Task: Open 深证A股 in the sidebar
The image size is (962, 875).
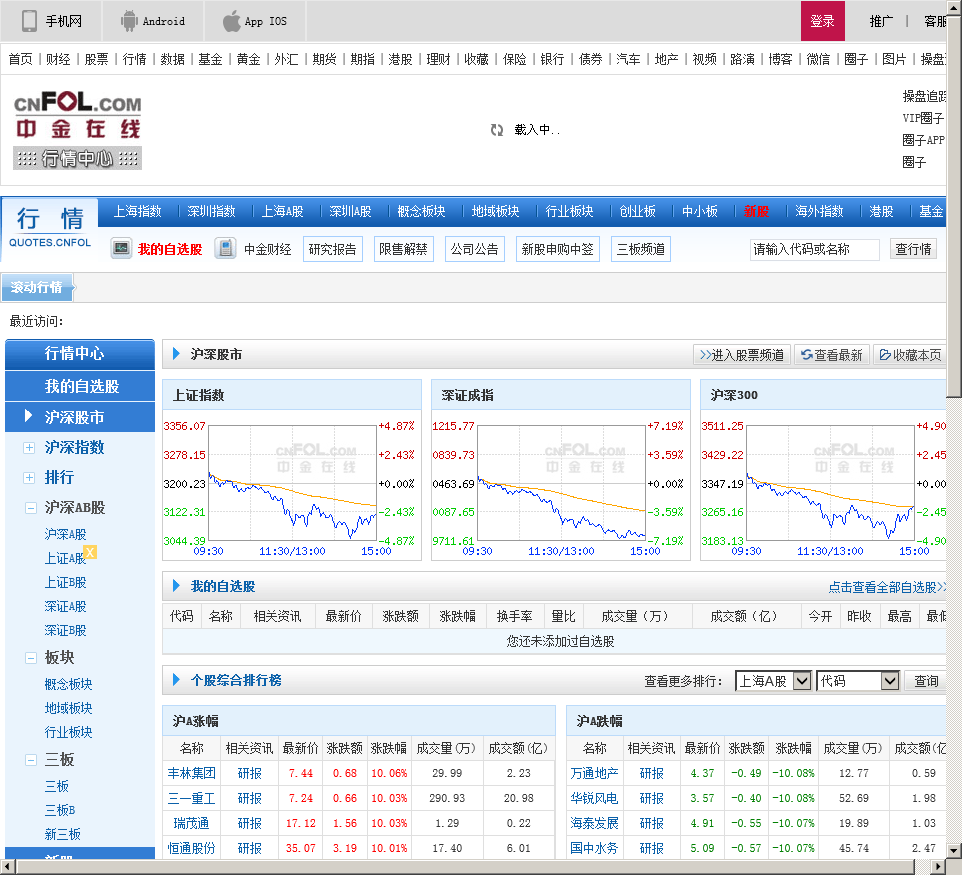Action: tap(66, 606)
